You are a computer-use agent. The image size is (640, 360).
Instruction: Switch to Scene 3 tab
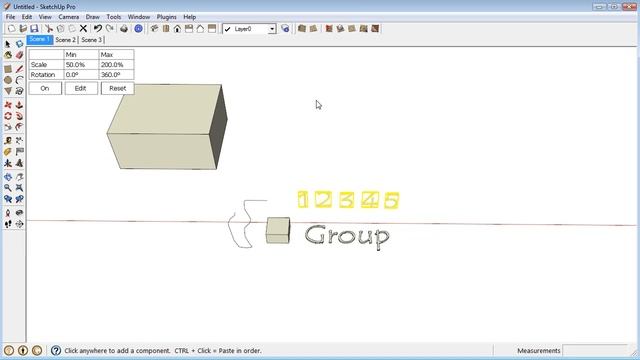click(91, 40)
